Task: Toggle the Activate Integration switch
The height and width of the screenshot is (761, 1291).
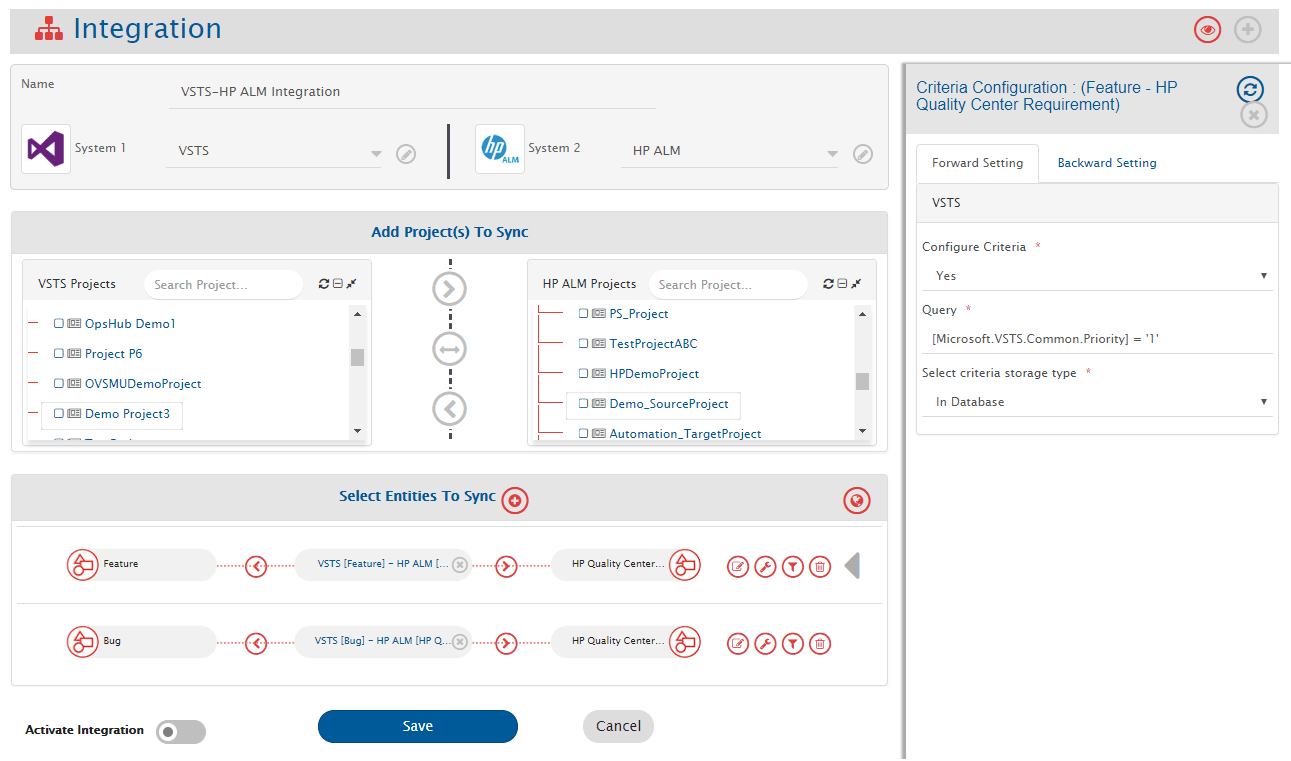Action: [181, 732]
